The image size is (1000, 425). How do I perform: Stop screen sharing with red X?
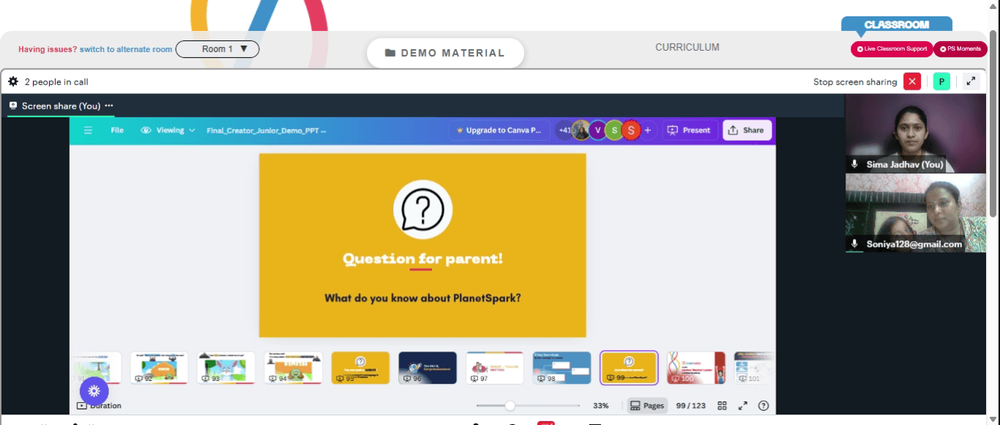(912, 82)
